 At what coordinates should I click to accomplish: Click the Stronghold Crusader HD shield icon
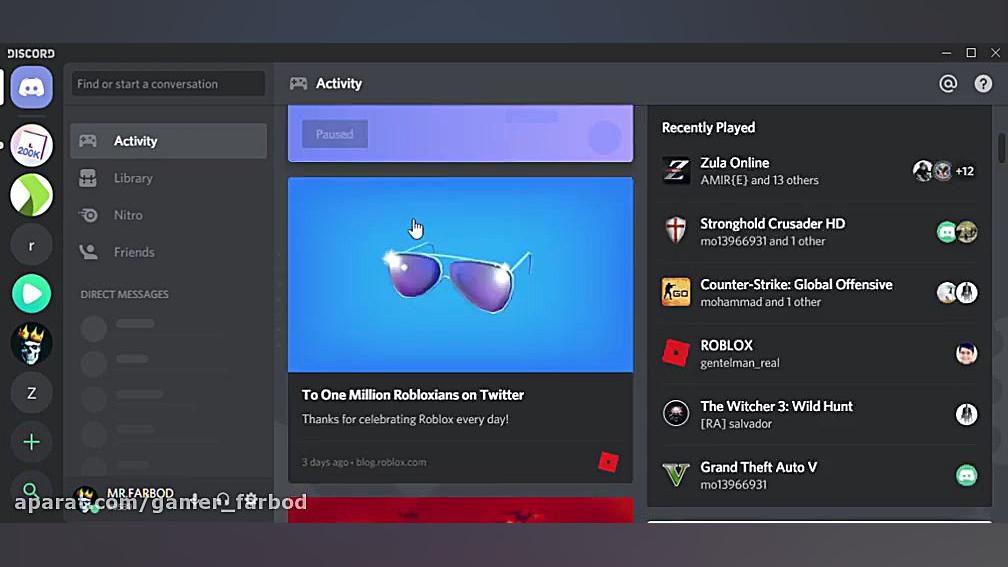(x=676, y=231)
